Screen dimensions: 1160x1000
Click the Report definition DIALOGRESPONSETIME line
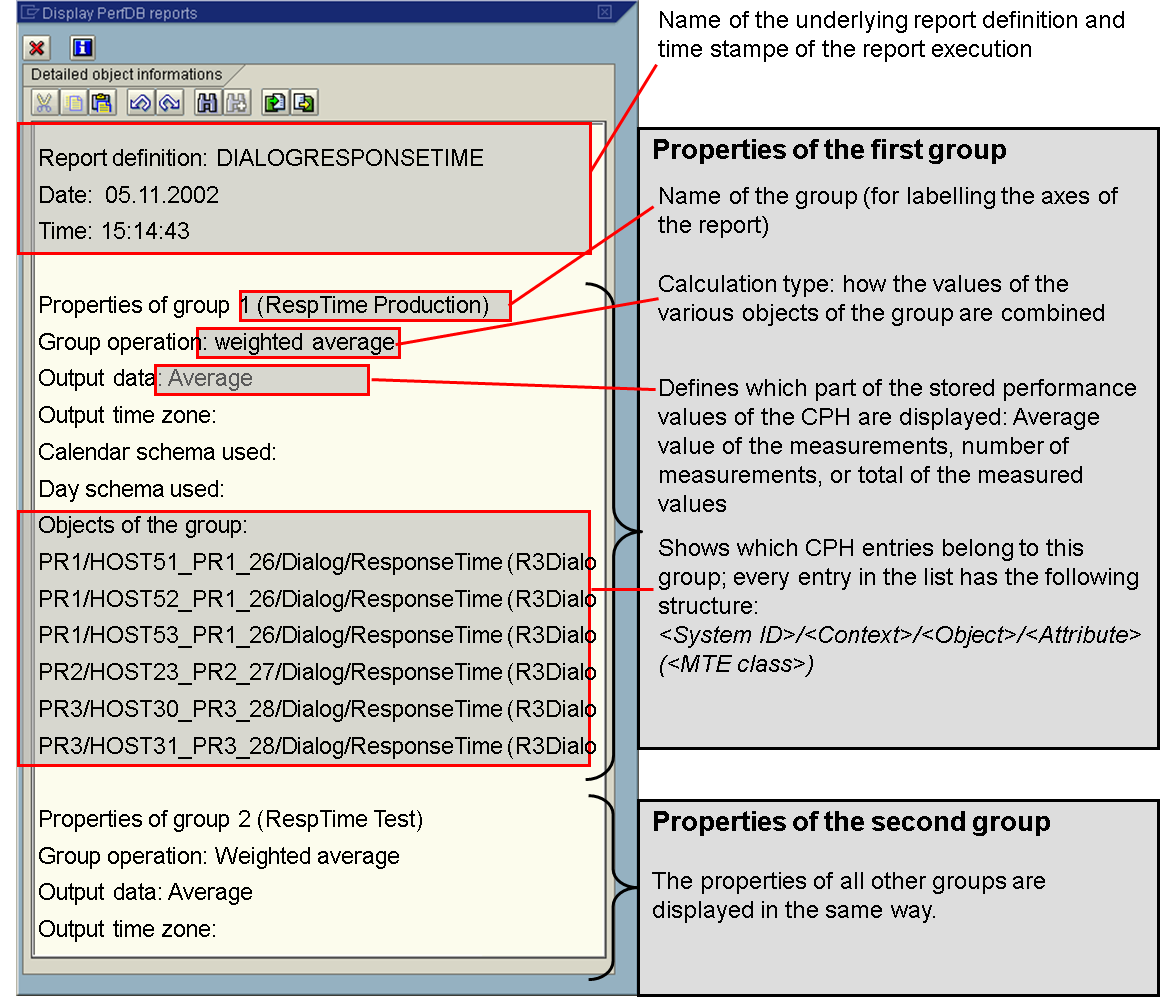[260, 158]
